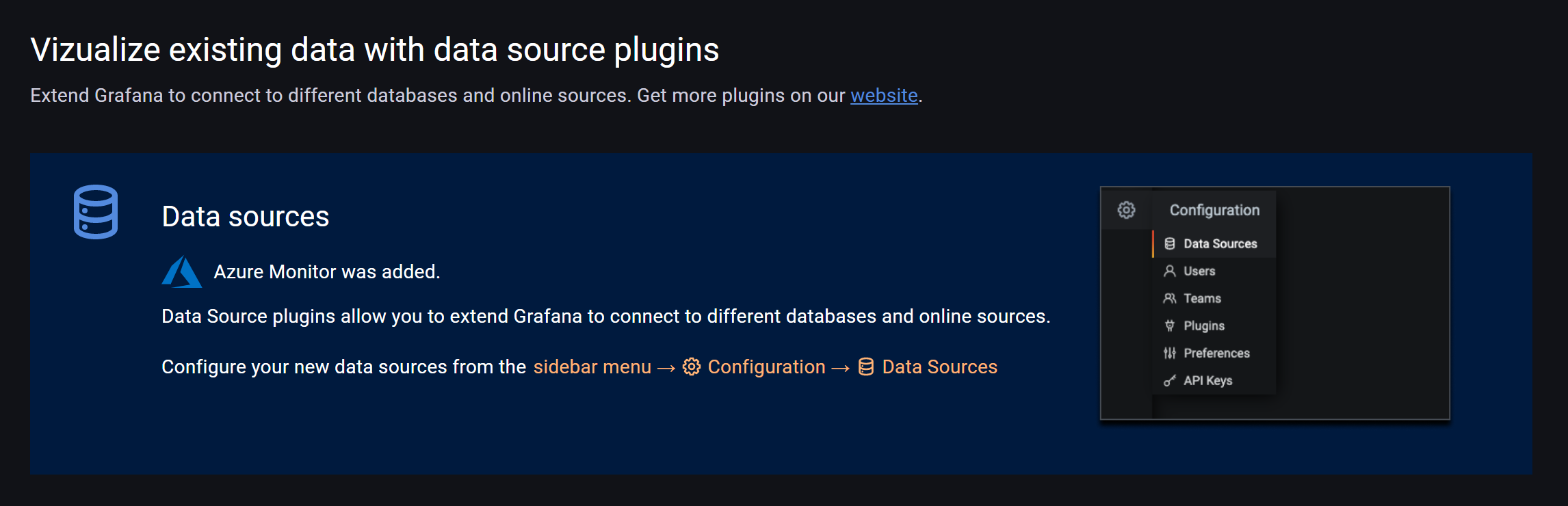The height and width of the screenshot is (506, 1568).
Task: Select Data Sources in the Configuration menu
Action: click(x=1214, y=244)
